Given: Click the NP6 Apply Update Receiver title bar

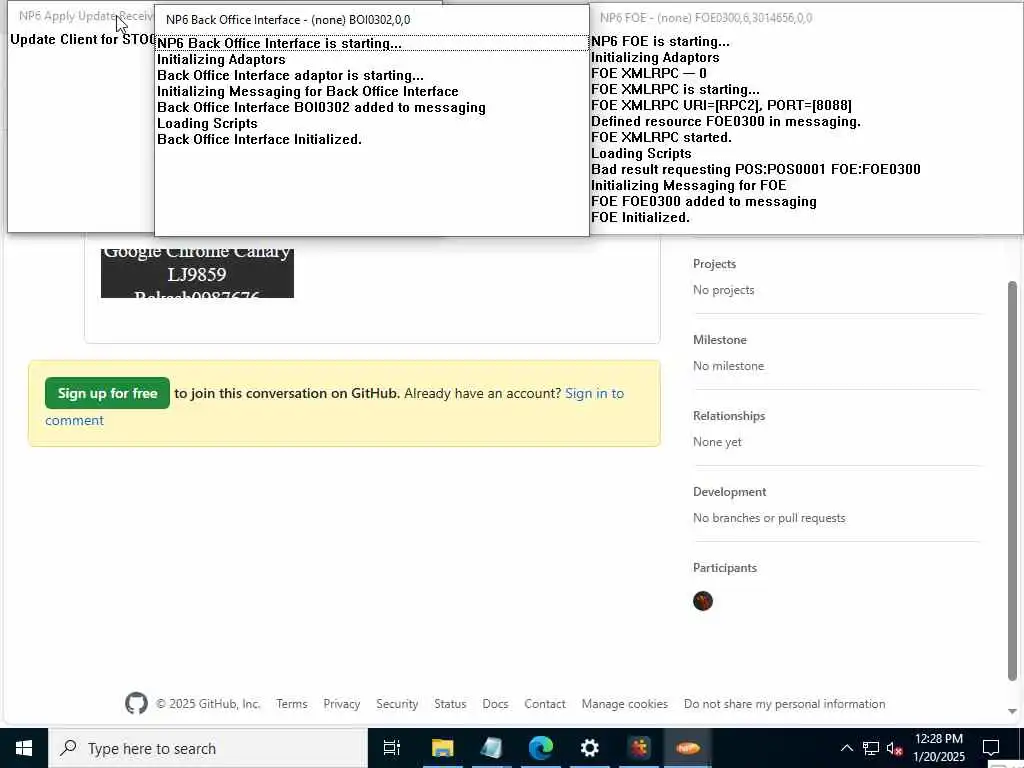Looking at the screenshot, I should 81,16.
